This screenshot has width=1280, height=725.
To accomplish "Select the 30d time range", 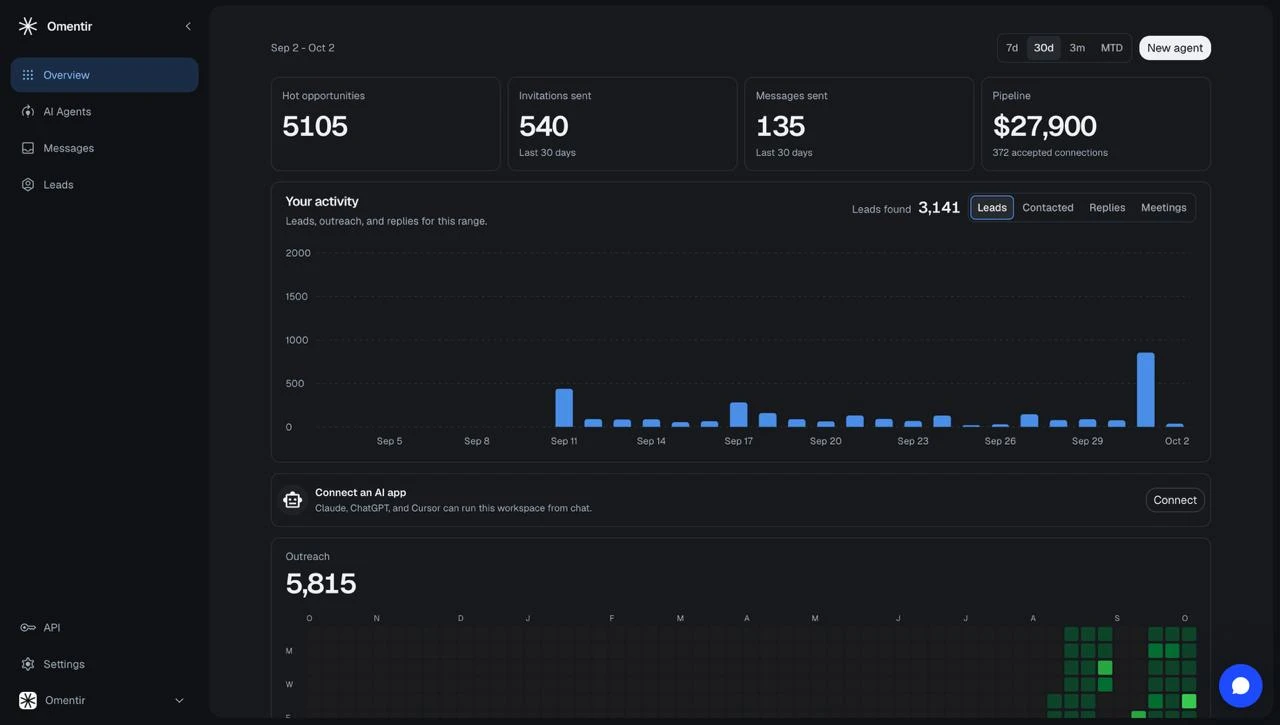I will [1044, 48].
